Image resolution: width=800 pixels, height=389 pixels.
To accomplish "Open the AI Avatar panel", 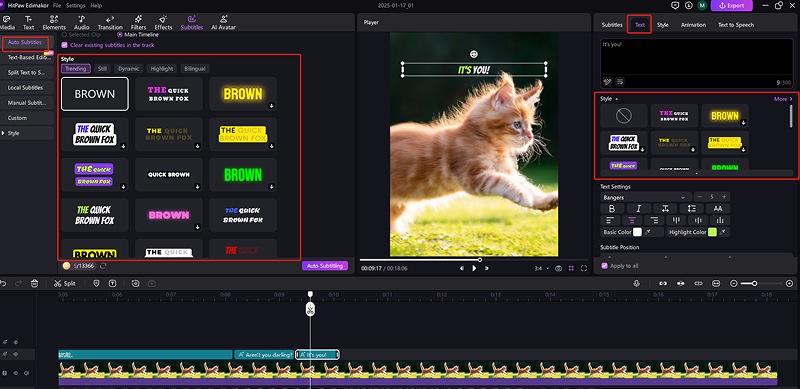I will [x=223, y=23].
